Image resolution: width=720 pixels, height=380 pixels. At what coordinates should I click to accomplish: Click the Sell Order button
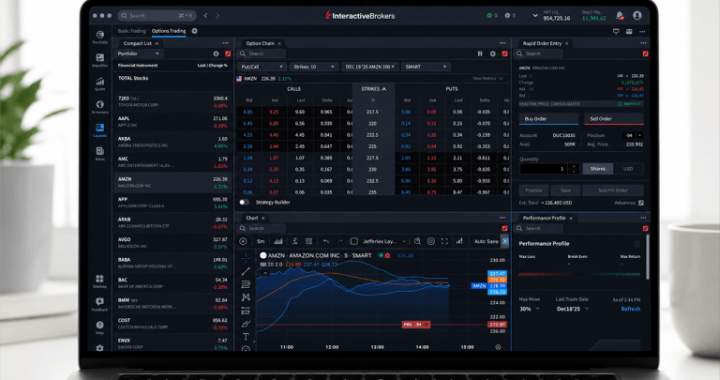point(613,119)
